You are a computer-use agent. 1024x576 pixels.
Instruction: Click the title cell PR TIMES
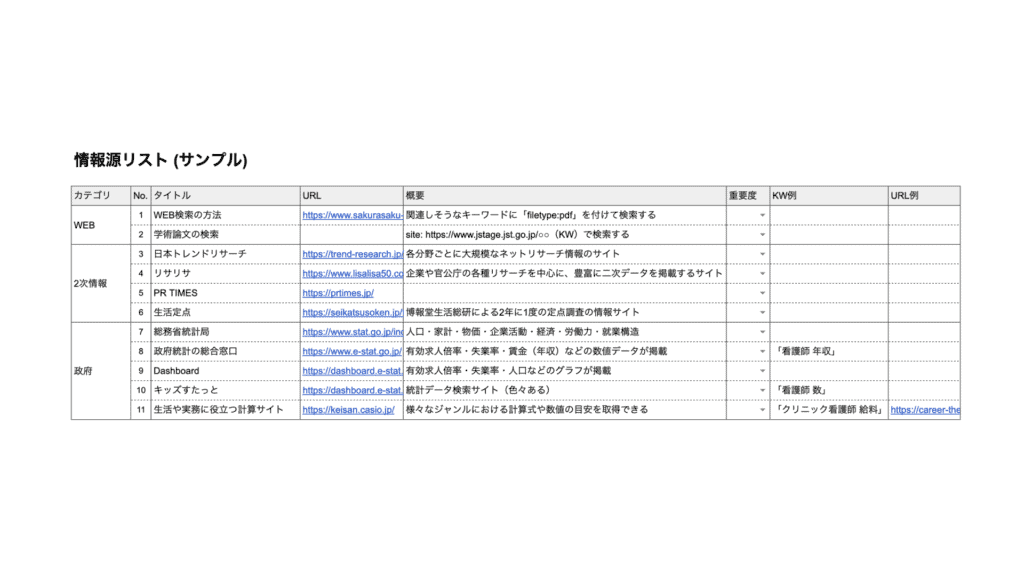point(225,293)
